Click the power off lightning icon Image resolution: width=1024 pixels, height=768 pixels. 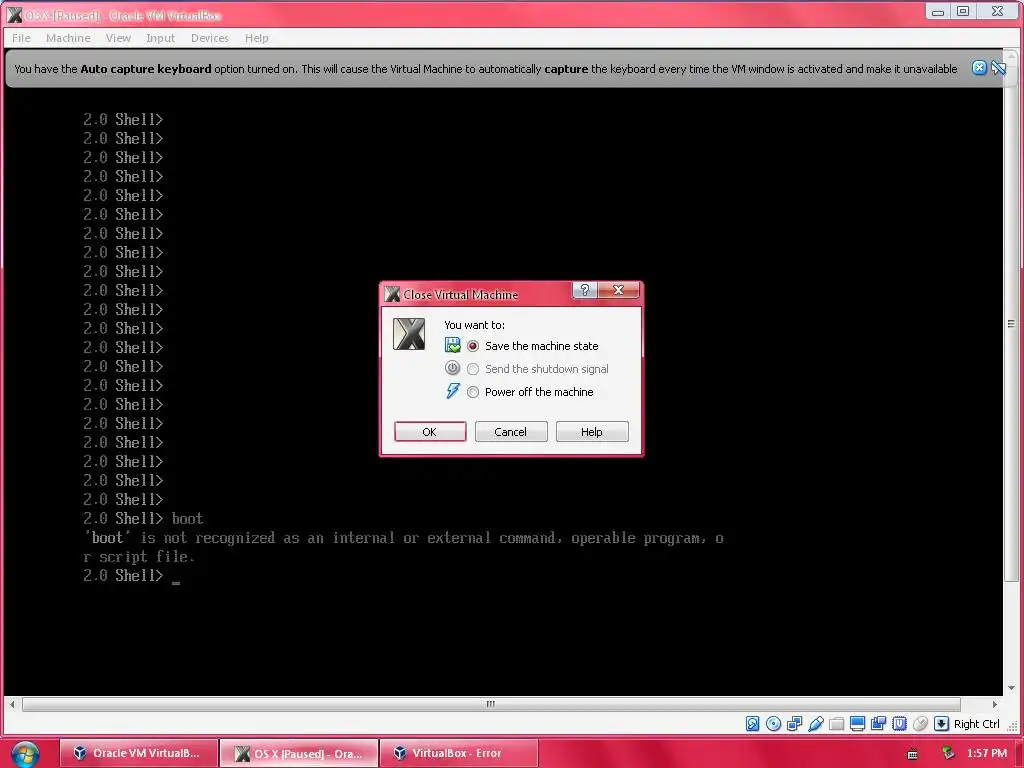452,391
